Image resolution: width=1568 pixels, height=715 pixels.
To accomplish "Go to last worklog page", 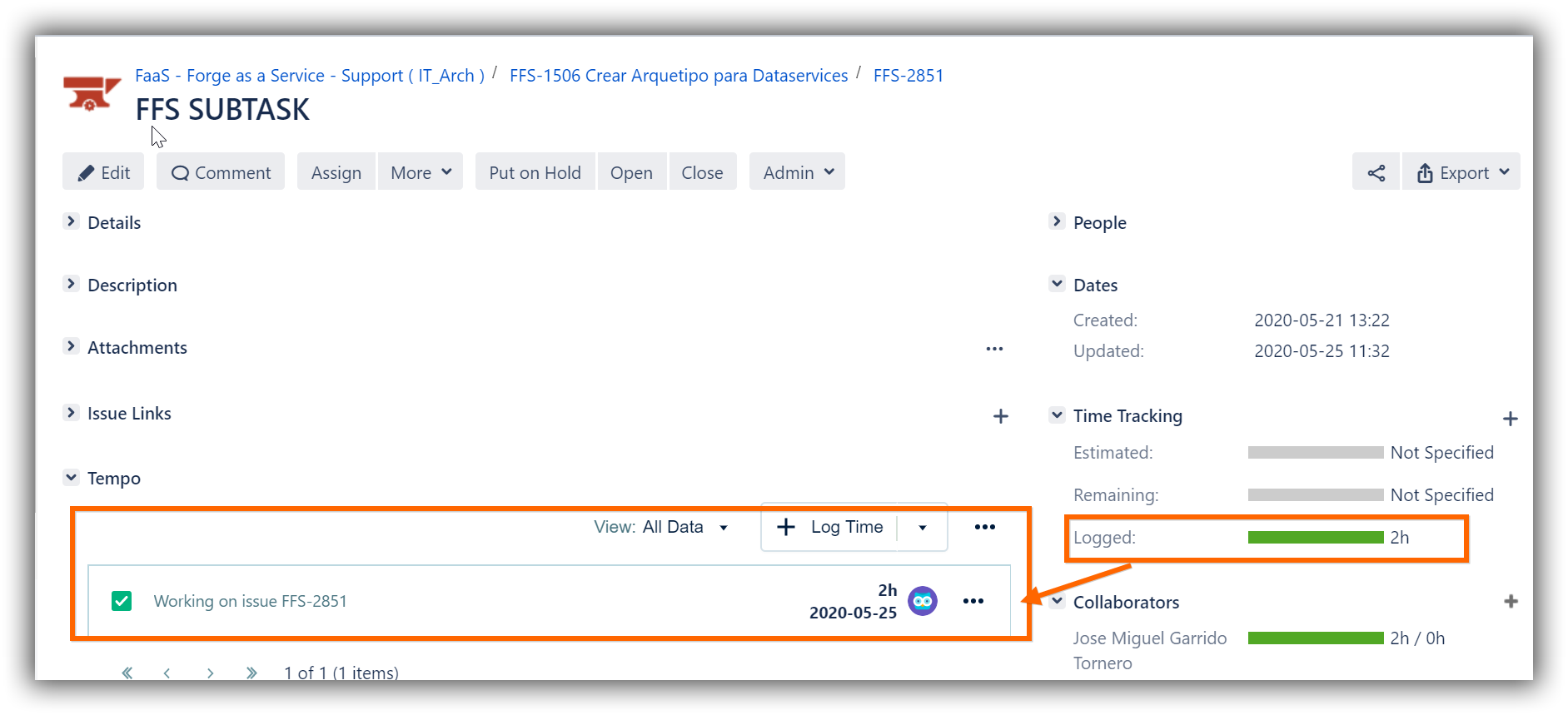I will 251,673.
